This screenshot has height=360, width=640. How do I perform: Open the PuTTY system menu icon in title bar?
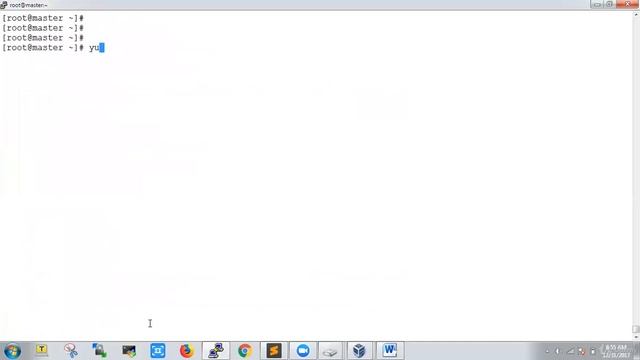(4, 5)
